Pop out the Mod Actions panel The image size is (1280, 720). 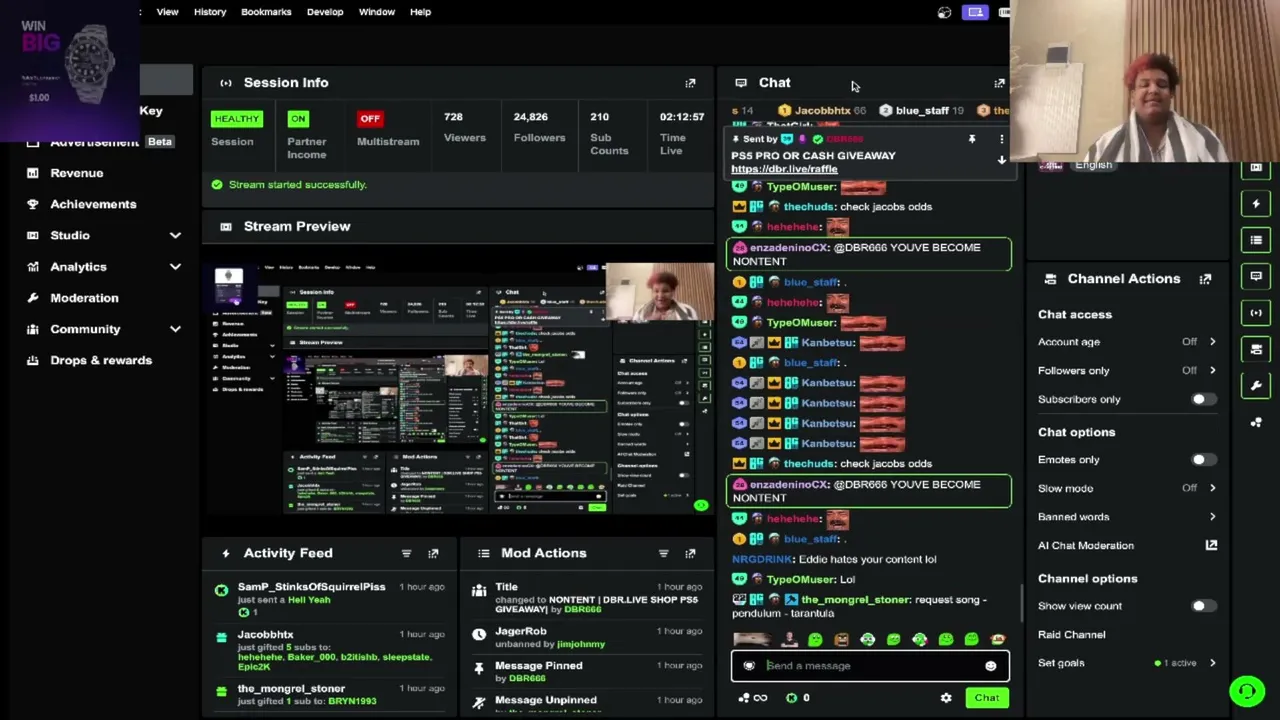[690, 553]
